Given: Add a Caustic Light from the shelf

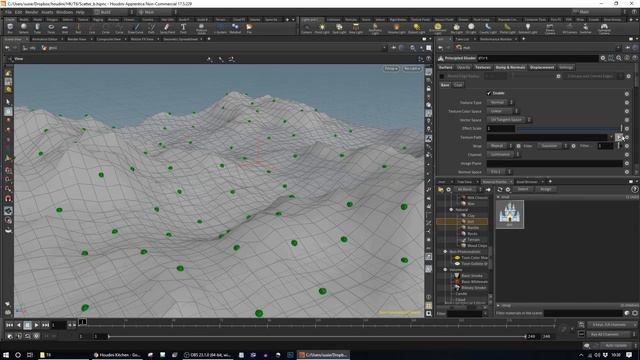Looking at the screenshot, I should 488,28.
